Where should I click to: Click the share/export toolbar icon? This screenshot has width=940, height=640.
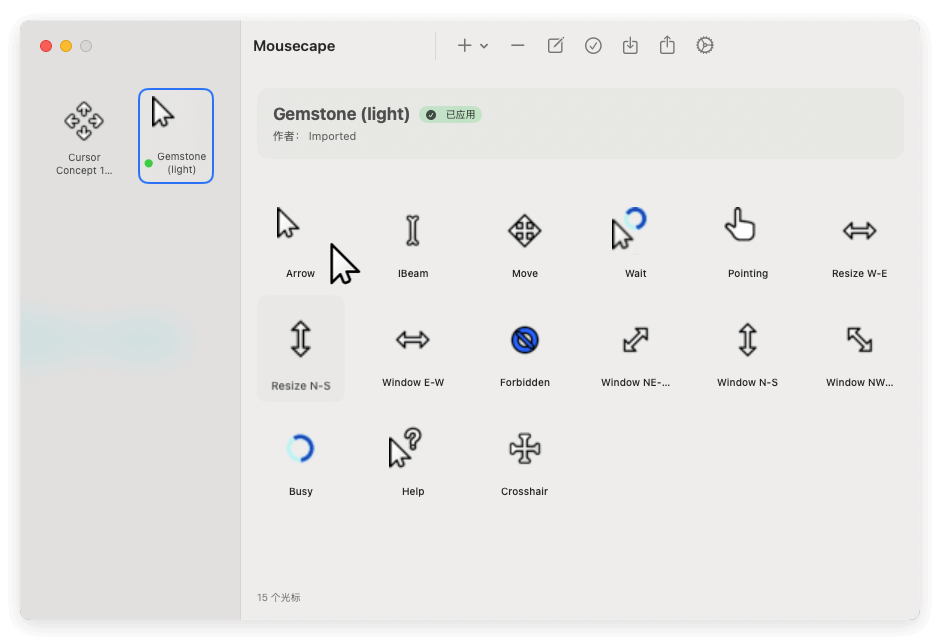click(667, 46)
